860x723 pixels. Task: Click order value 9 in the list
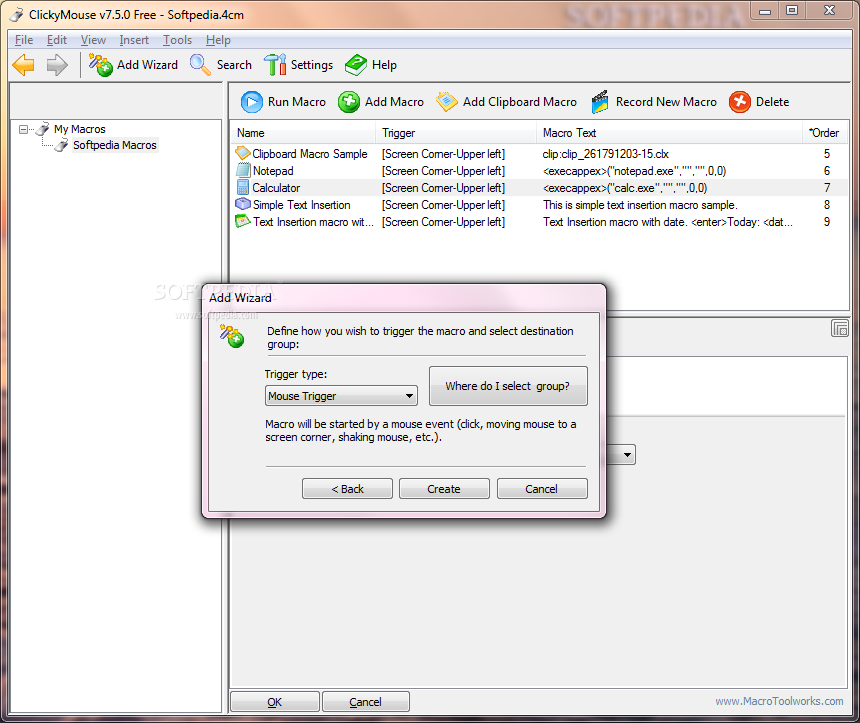coord(827,222)
